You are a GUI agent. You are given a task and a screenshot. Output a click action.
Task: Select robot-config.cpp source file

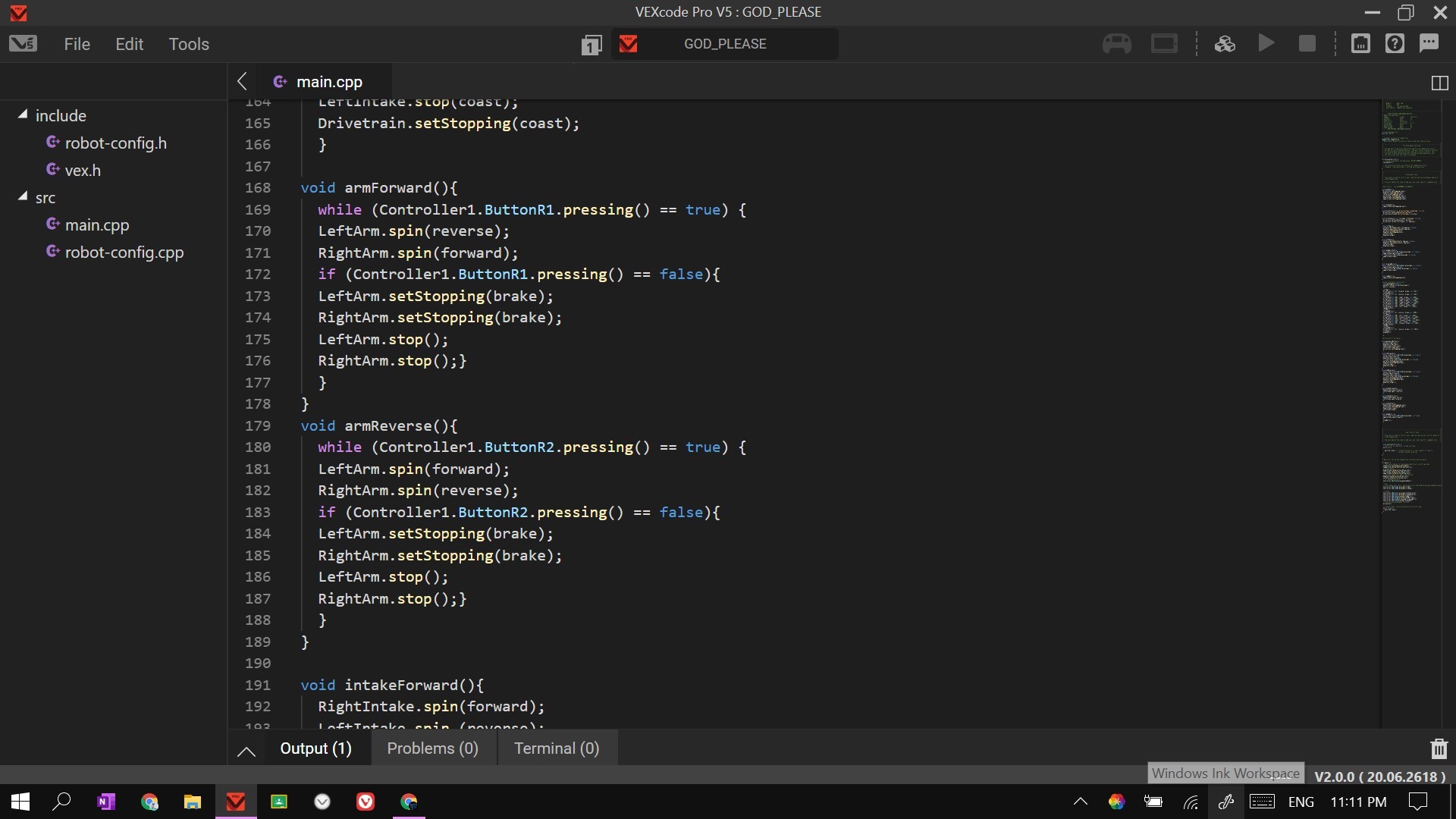click(x=124, y=251)
